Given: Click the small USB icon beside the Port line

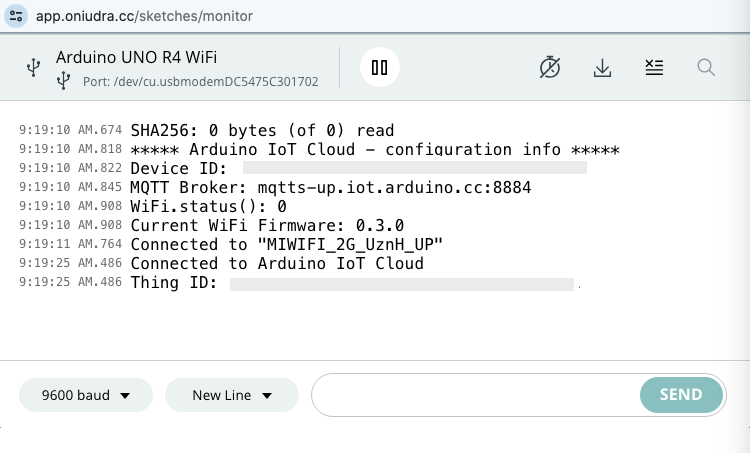Looking at the screenshot, I should point(64,81).
